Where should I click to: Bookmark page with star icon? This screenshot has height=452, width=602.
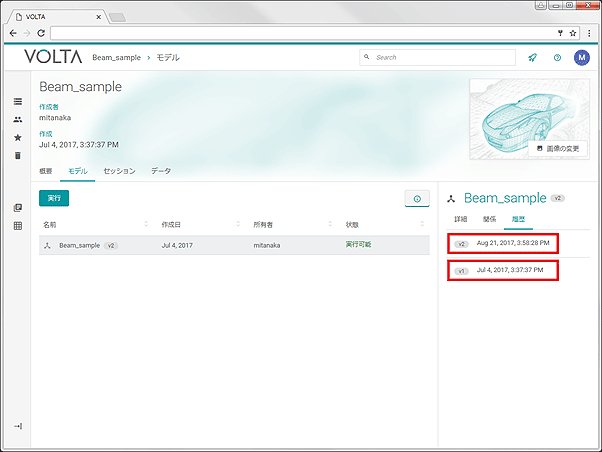pos(573,33)
